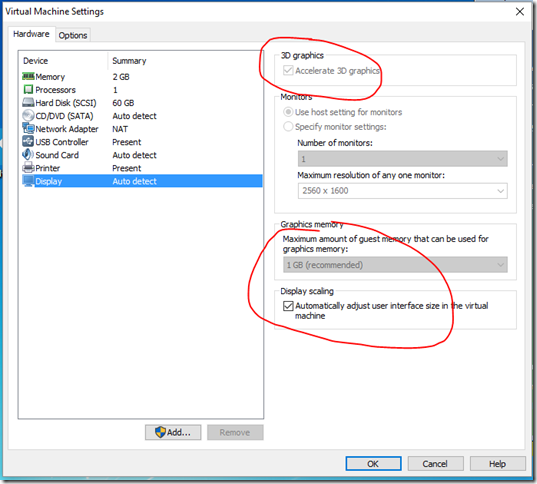Switch to the Options tab
This screenshot has width=537, height=484.
click(73, 35)
